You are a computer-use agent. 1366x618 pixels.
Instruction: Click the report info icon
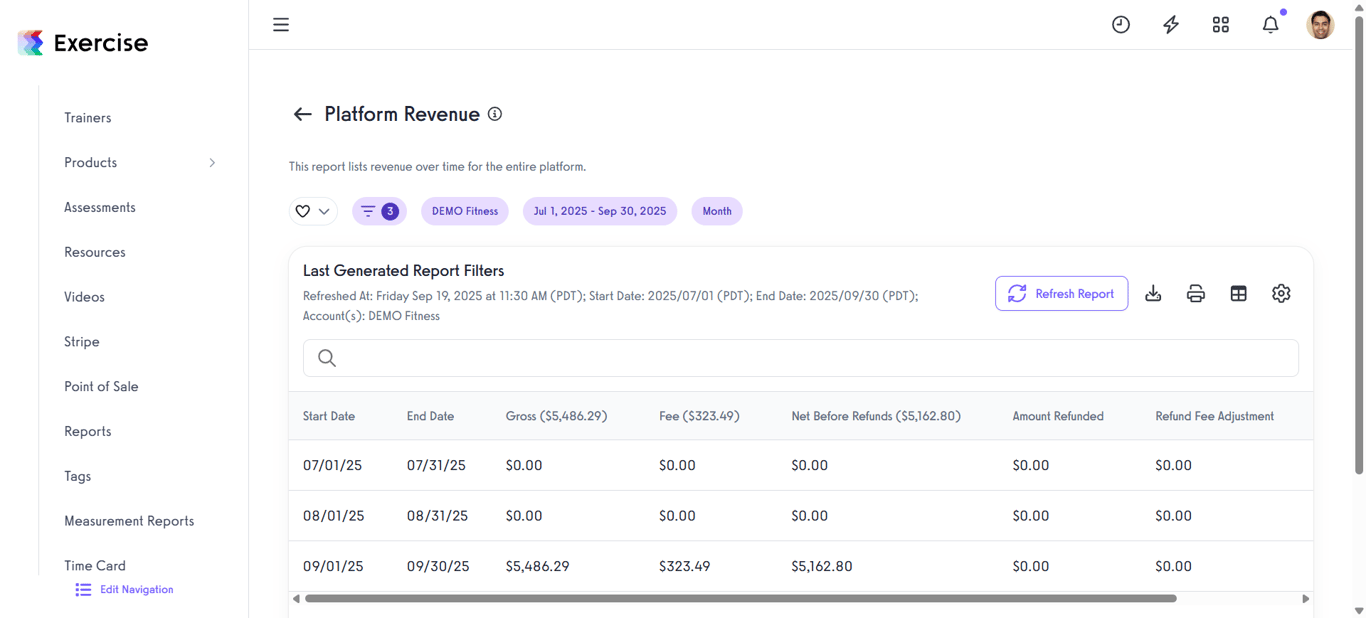[494, 114]
